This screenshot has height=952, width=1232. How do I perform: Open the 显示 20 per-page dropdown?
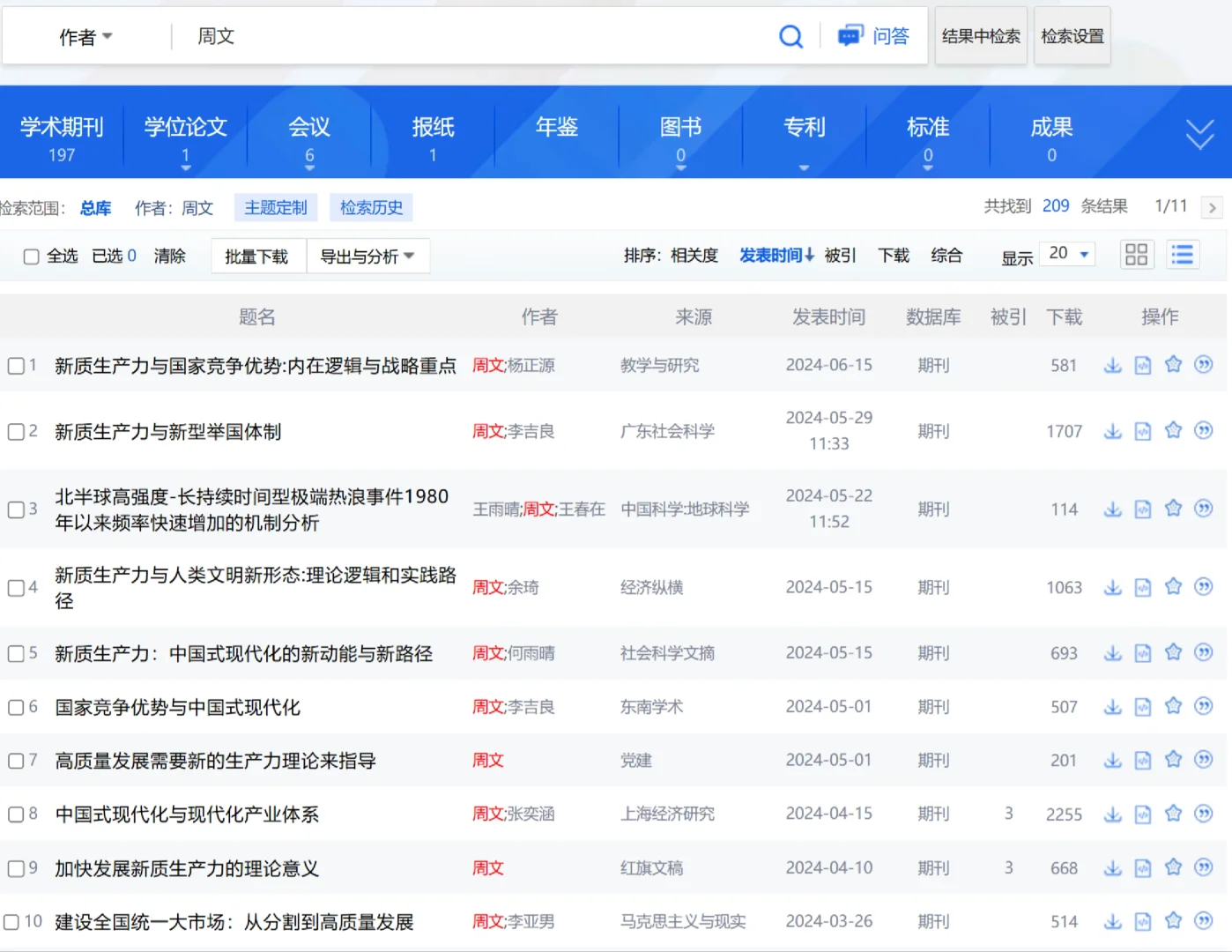(1068, 254)
